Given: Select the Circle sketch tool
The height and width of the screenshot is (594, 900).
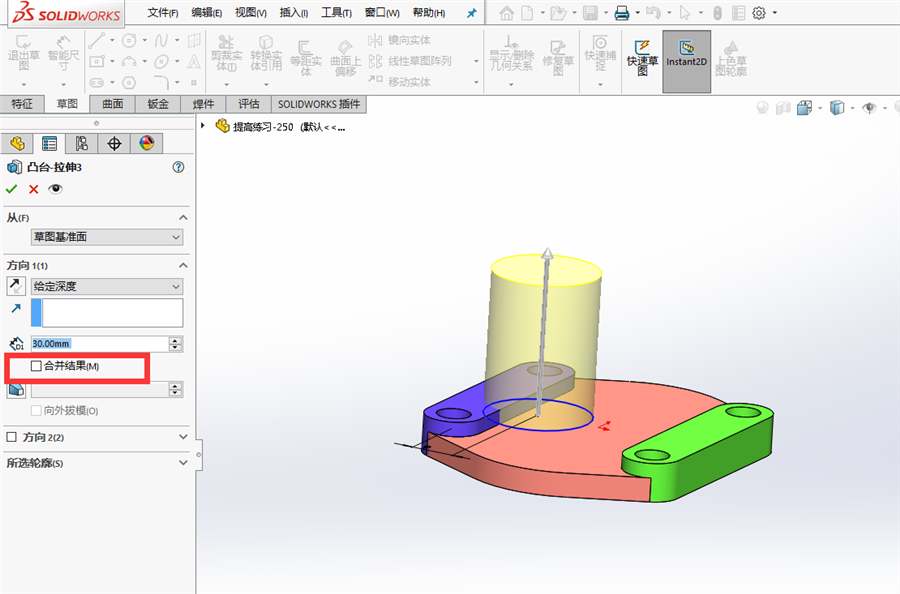Looking at the screenshot, I should [129, 40].
